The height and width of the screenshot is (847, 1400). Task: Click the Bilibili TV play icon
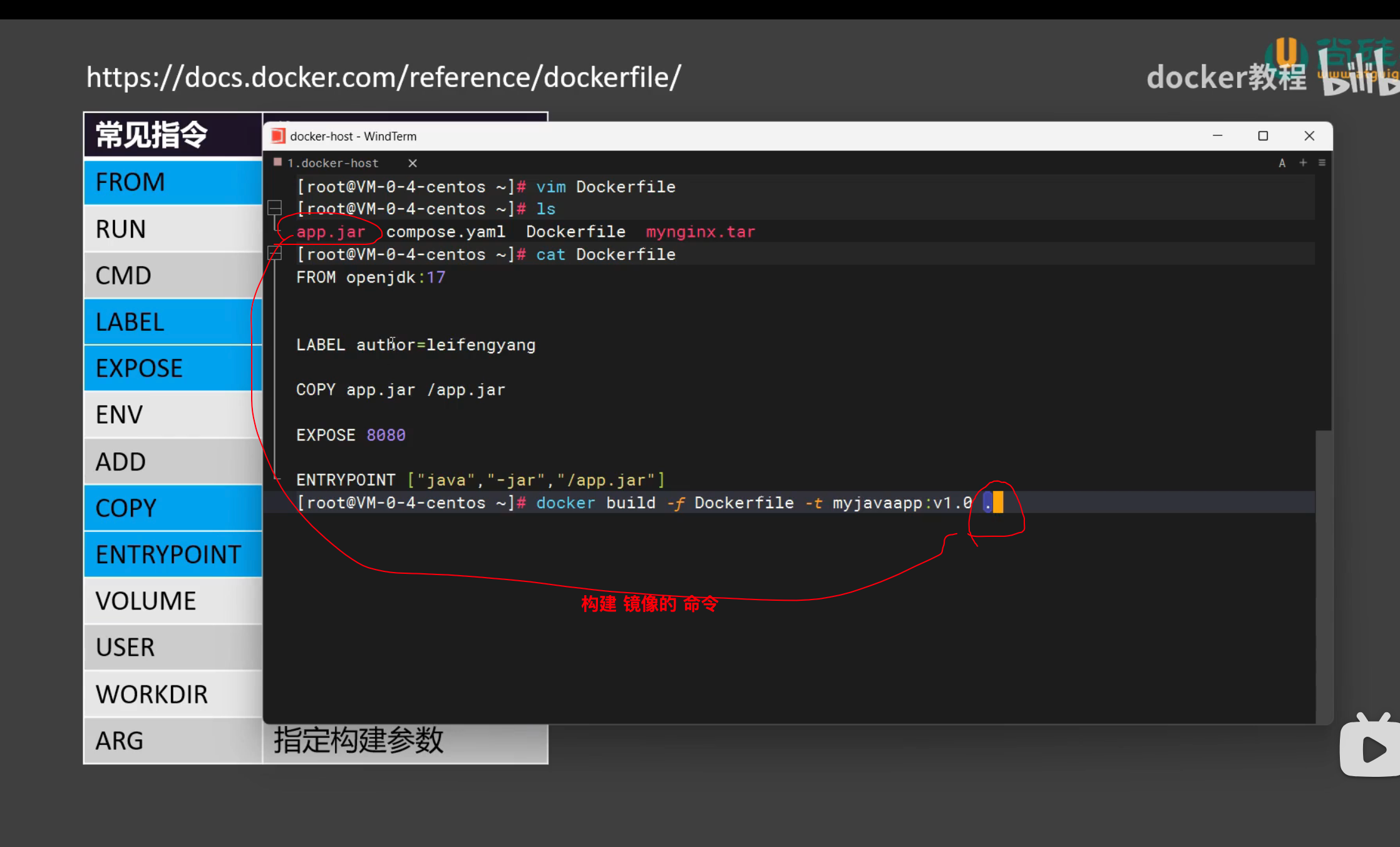click(x=1371, y=749)
